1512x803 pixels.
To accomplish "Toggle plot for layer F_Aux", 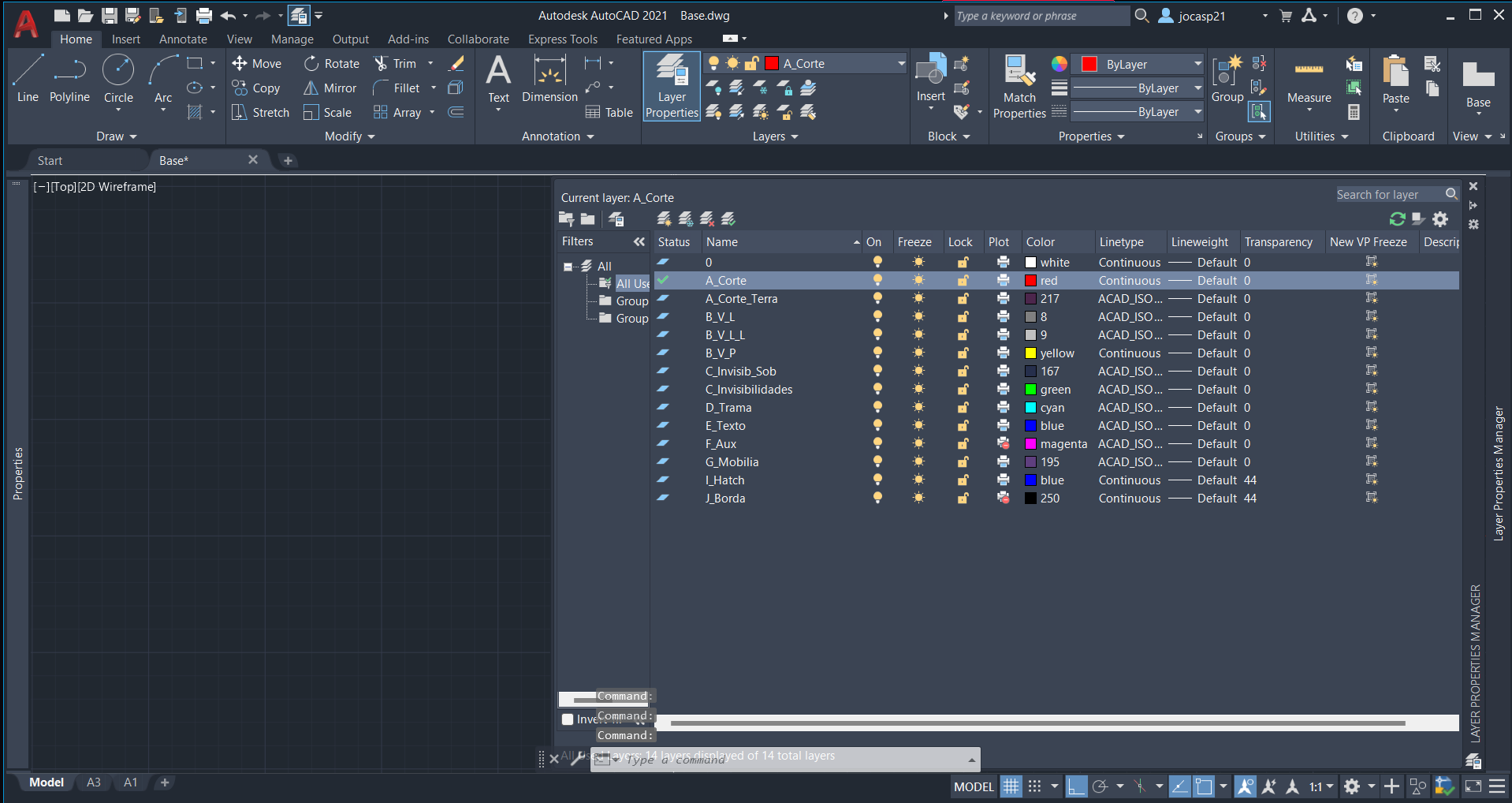I will tap(1003, 443).
